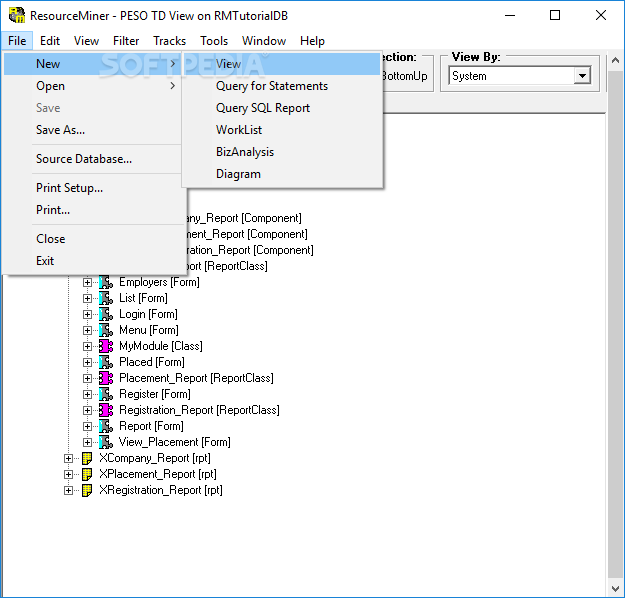Select Source Database... in File menu
Viewport: 625px width, 598px height.
(x=92, y=159)
